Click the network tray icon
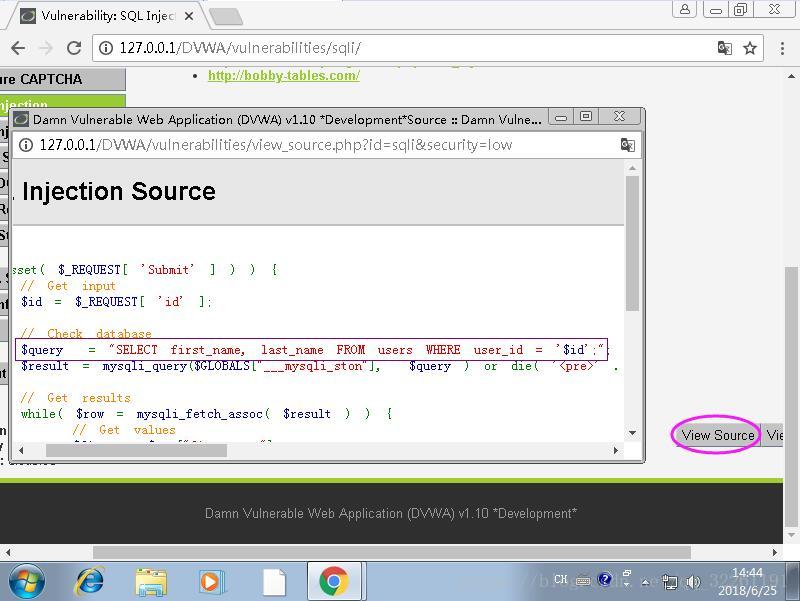 [x=669, y=582]
